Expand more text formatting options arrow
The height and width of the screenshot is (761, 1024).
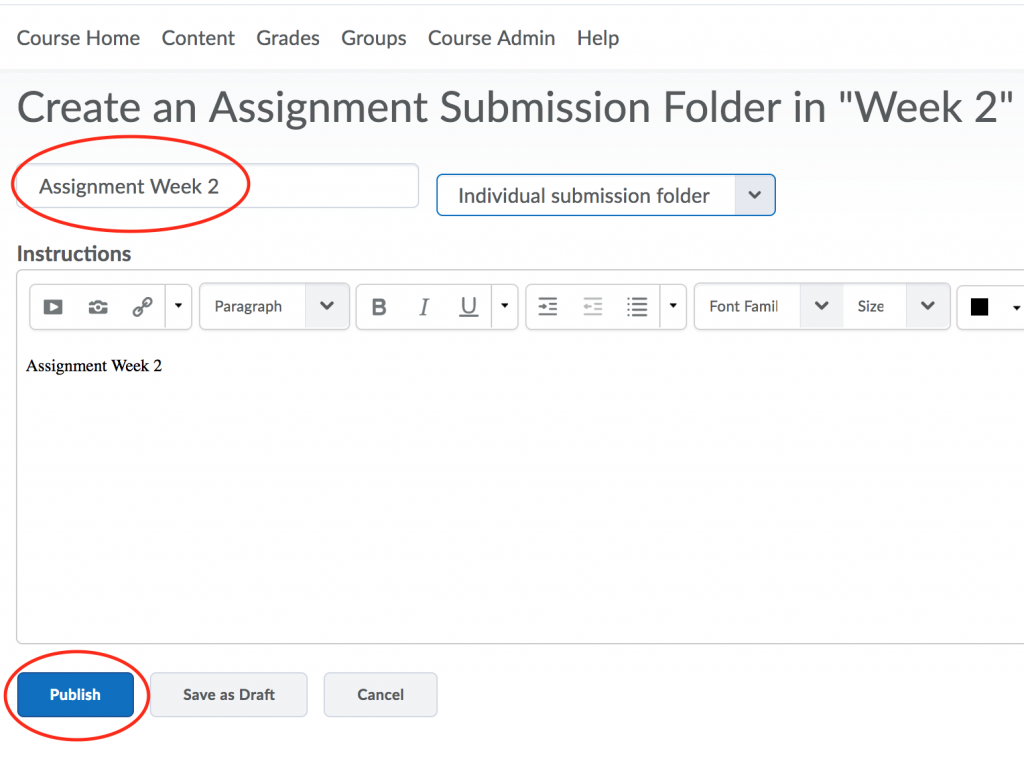[503, 307]
